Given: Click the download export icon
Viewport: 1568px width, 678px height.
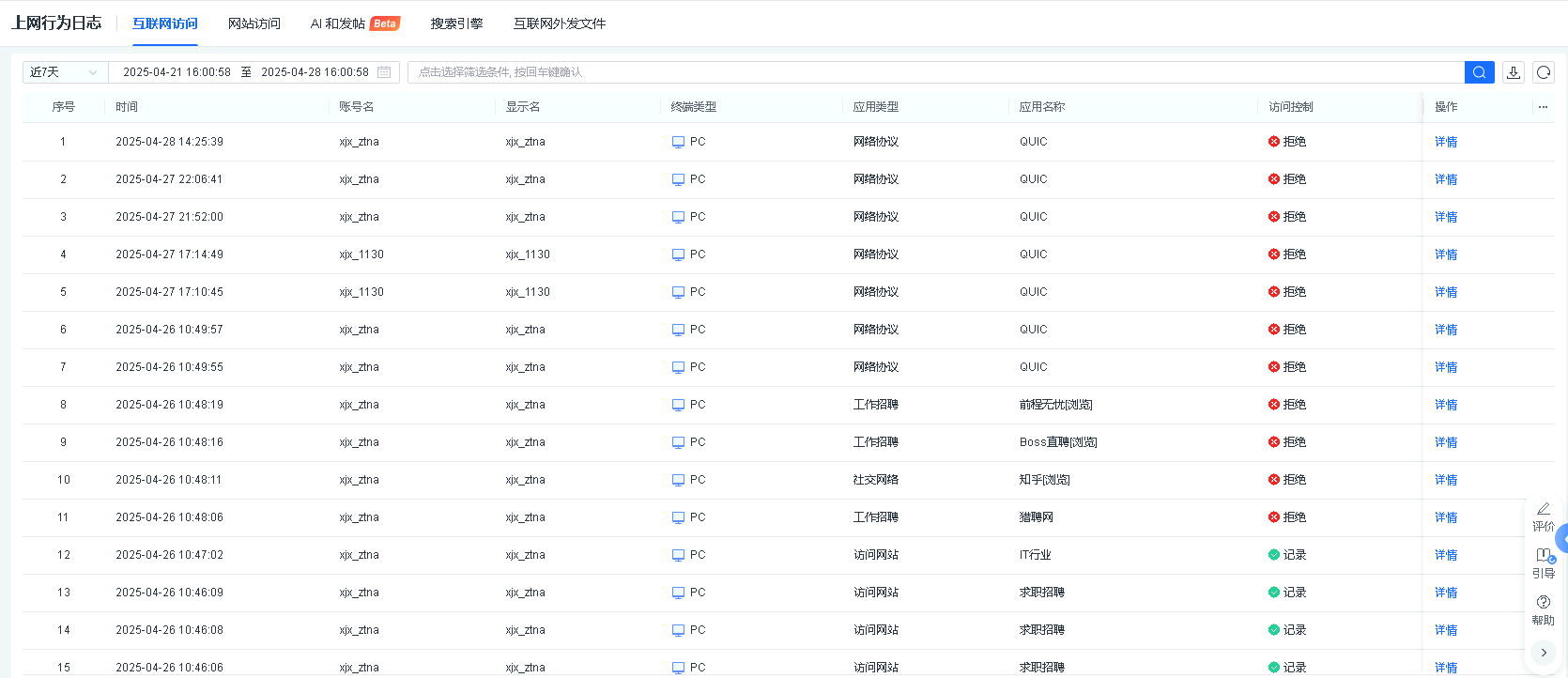Looking at the screenshot, I should [x=1514, y=72].
